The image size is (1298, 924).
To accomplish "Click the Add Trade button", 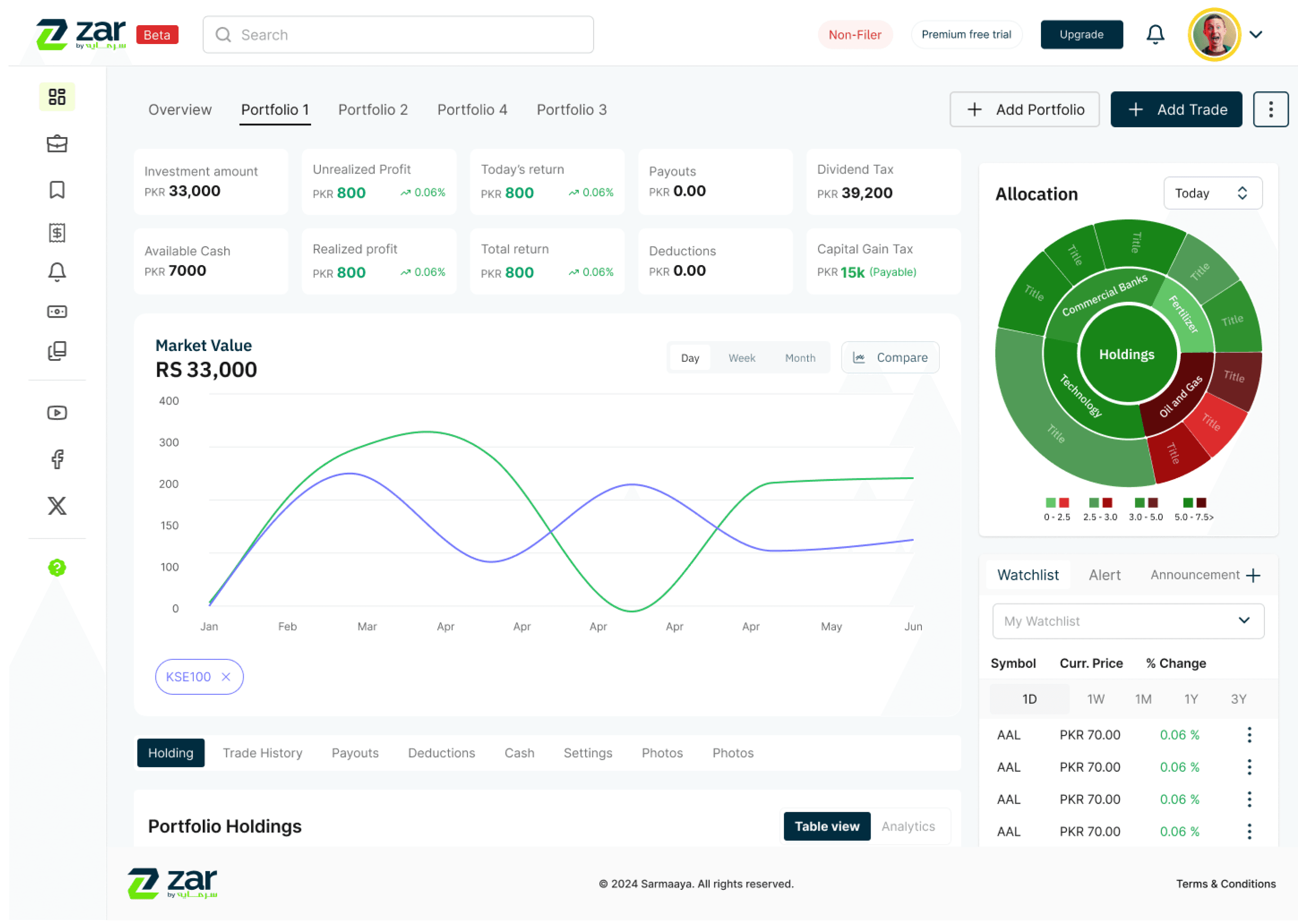I will tap(1176, 109).
